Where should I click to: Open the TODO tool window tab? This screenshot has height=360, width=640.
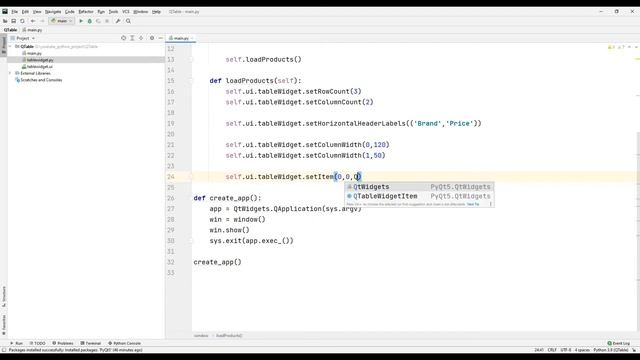point(37,343)
